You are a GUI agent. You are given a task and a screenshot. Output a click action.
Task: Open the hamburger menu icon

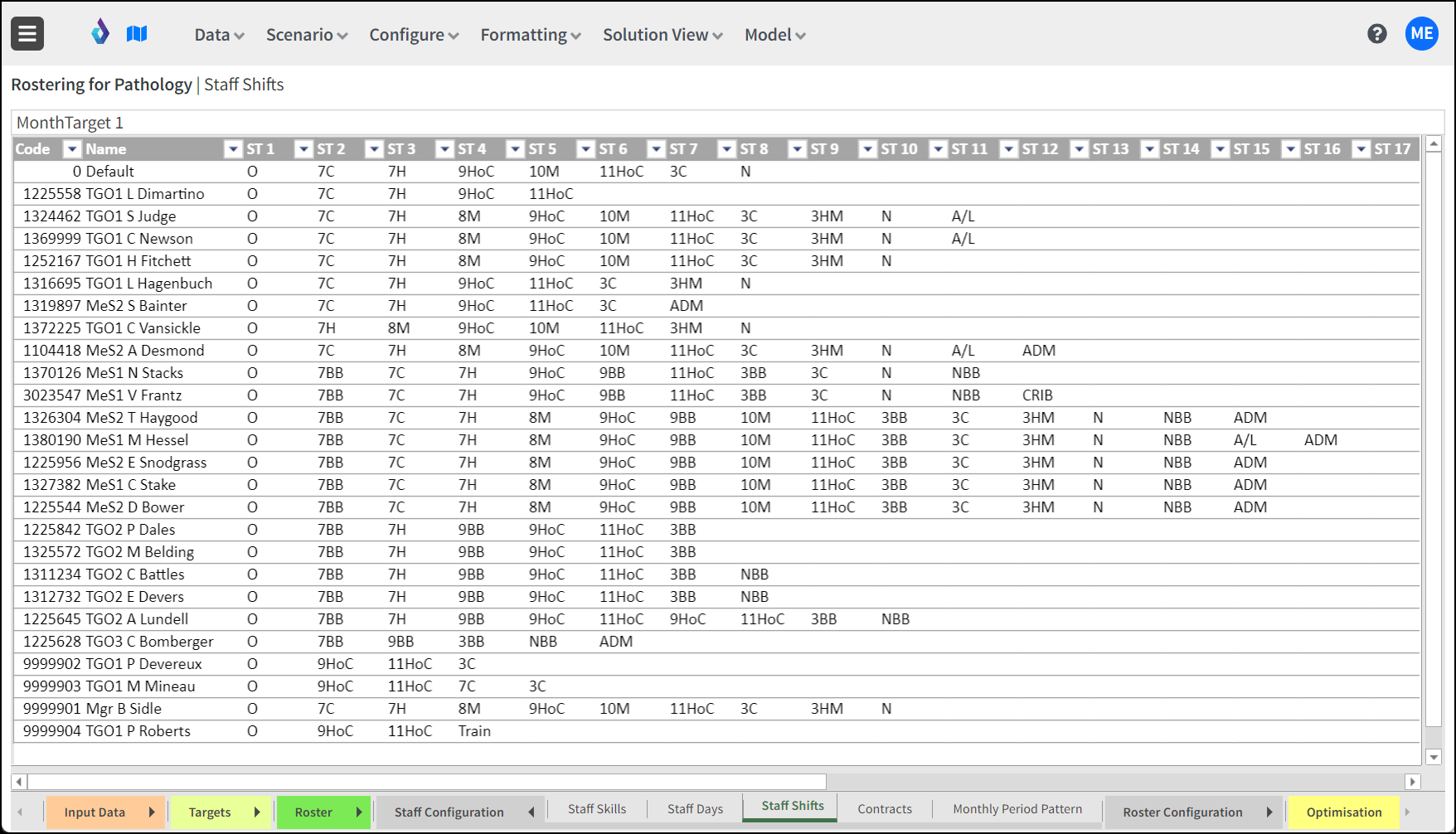coord(27,34)
